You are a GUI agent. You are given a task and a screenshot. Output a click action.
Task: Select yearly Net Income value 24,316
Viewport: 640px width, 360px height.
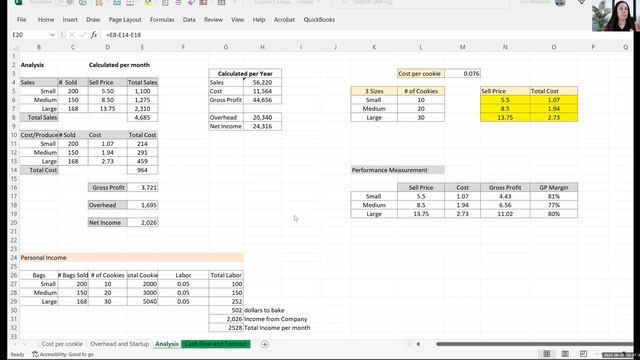[262, 127]
